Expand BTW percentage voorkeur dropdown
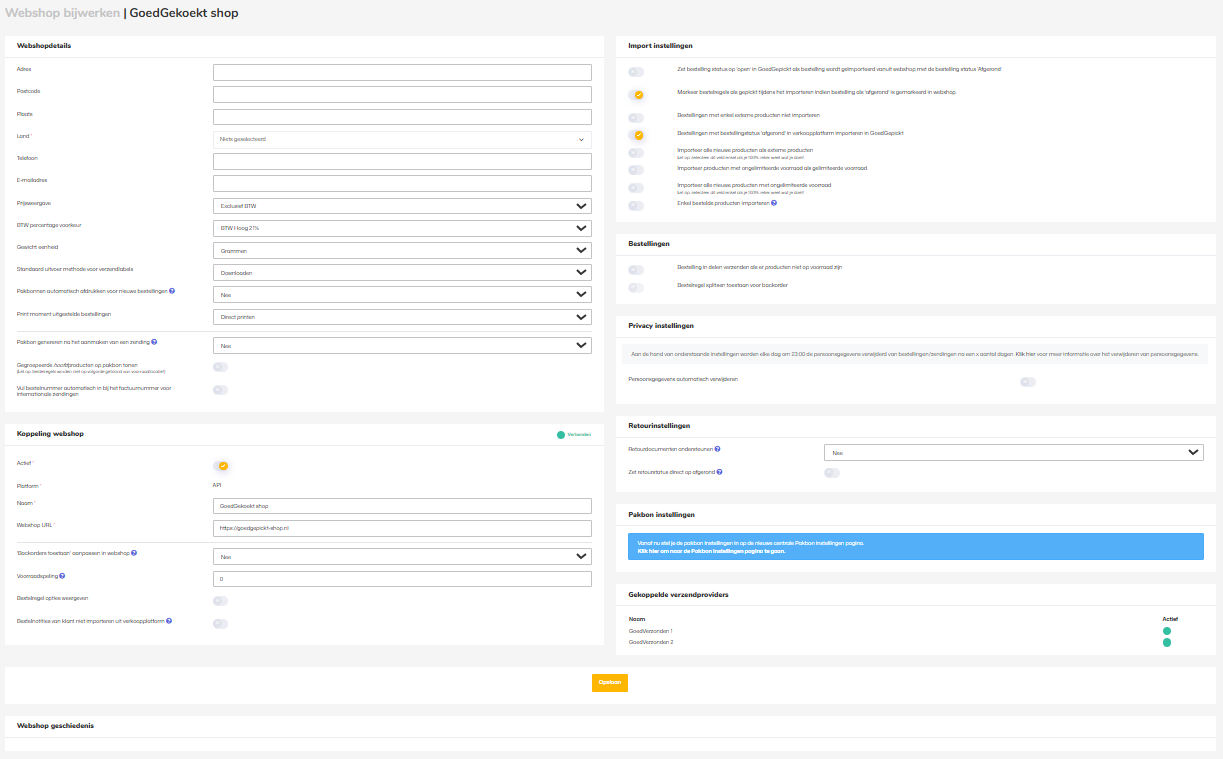 pos(402,228)
